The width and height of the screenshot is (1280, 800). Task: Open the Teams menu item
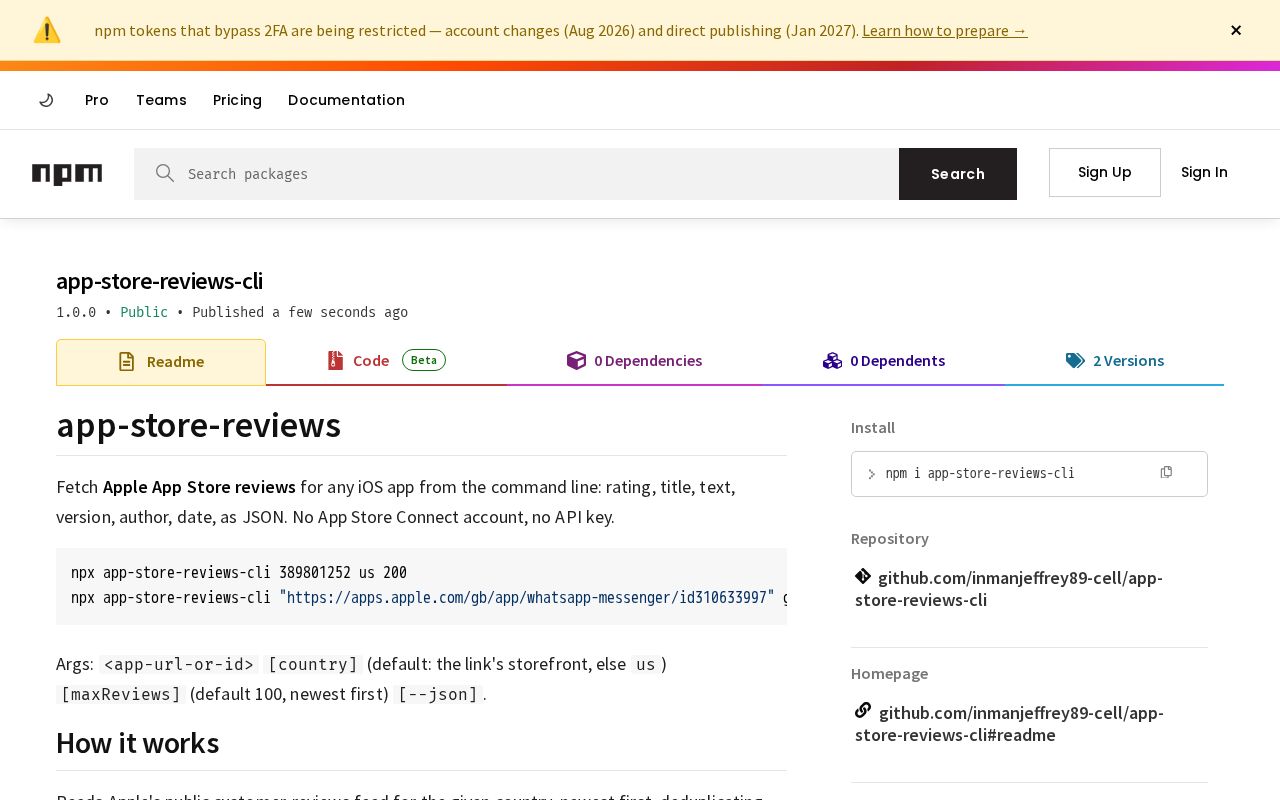[161, 100]
